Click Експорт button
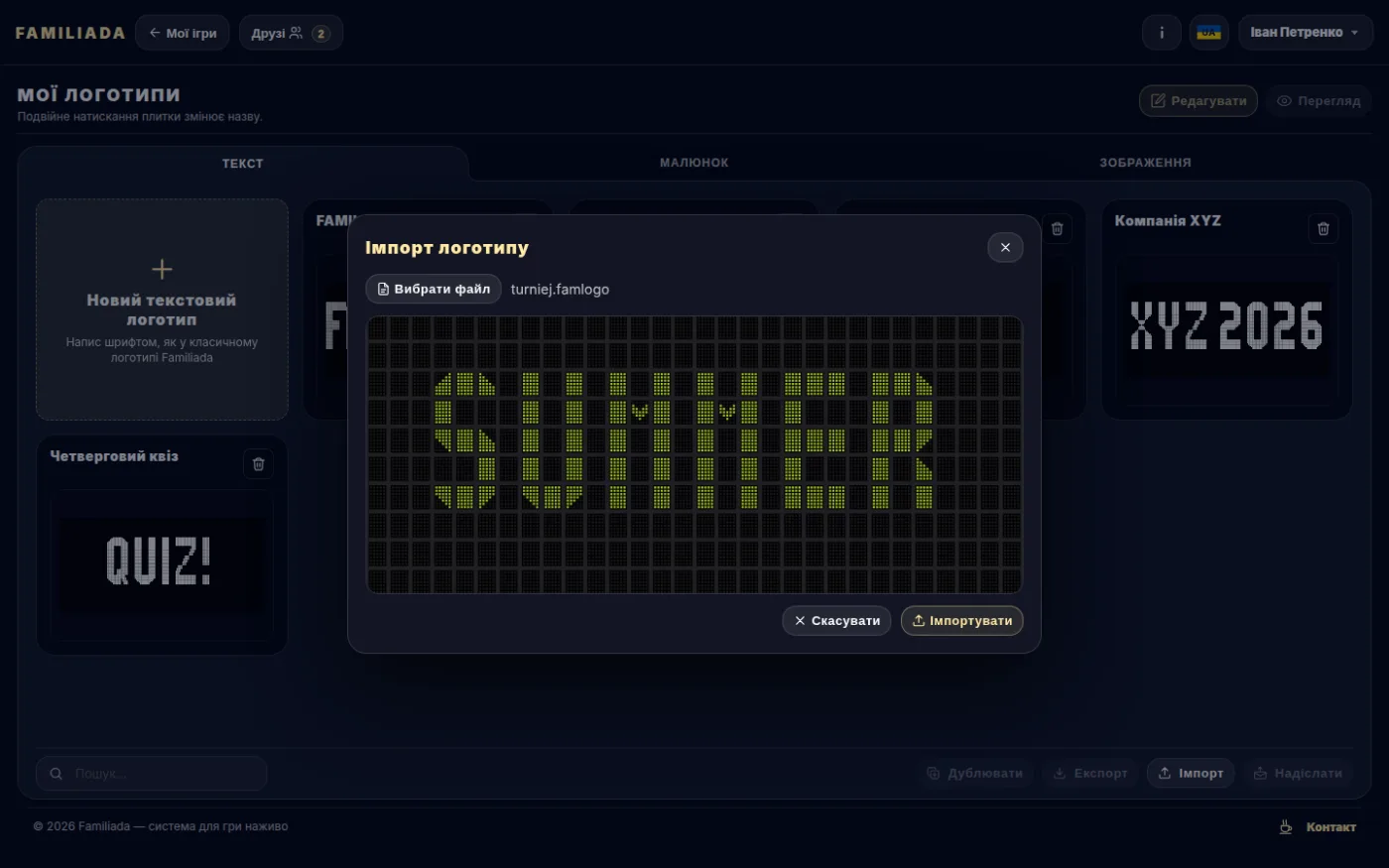Image resolution: width=1389 pixels, height=868 pixels. pyautogui.click(x=1089, y=774)
